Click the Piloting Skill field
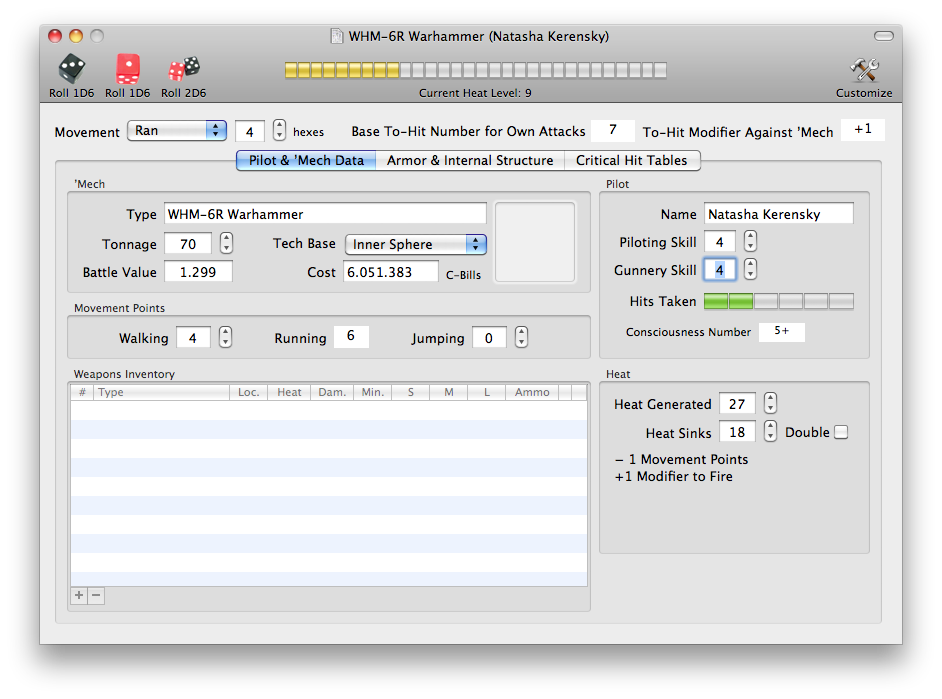Screen dimensions: 942x699 coord(720,242)
